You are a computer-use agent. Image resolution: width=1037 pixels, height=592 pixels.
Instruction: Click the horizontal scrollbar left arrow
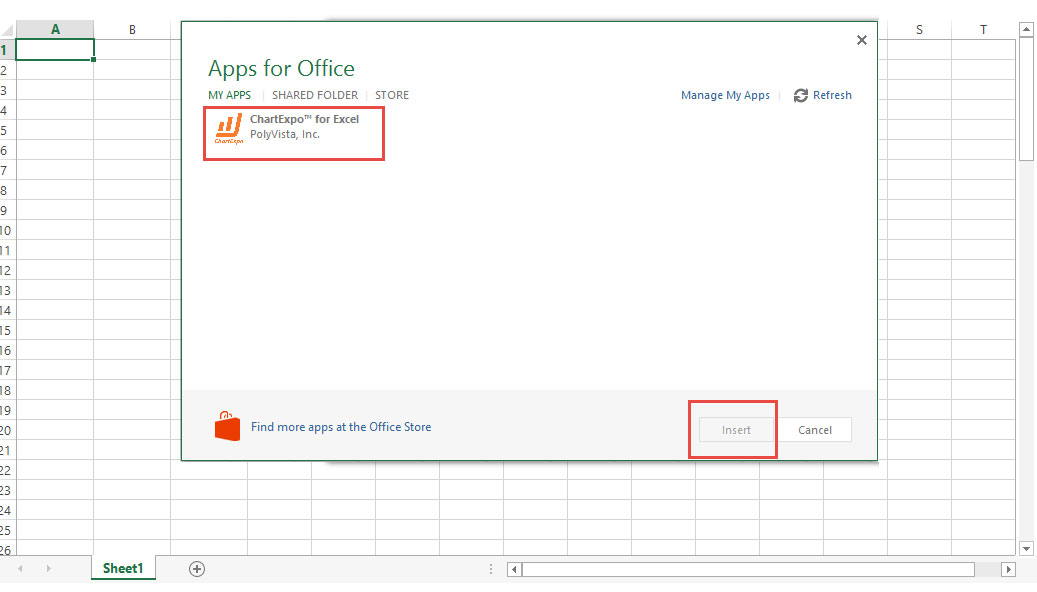(514, 569)
